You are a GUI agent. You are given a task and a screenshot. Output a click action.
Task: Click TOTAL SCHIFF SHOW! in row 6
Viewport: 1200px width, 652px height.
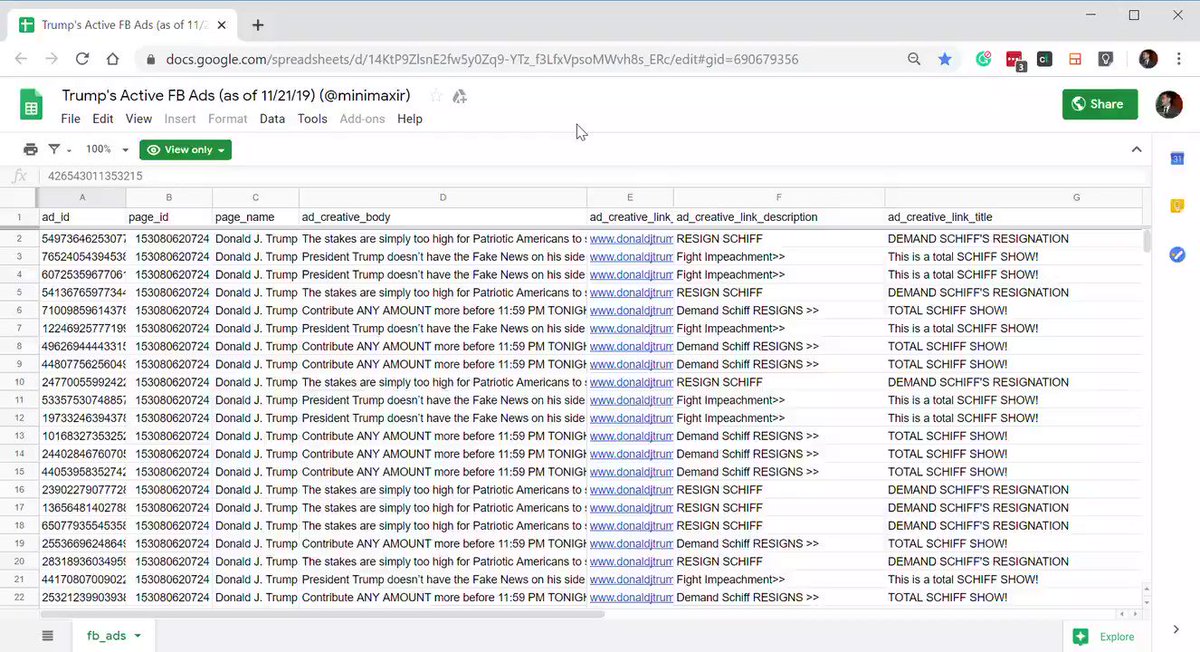tap(947, 311)
